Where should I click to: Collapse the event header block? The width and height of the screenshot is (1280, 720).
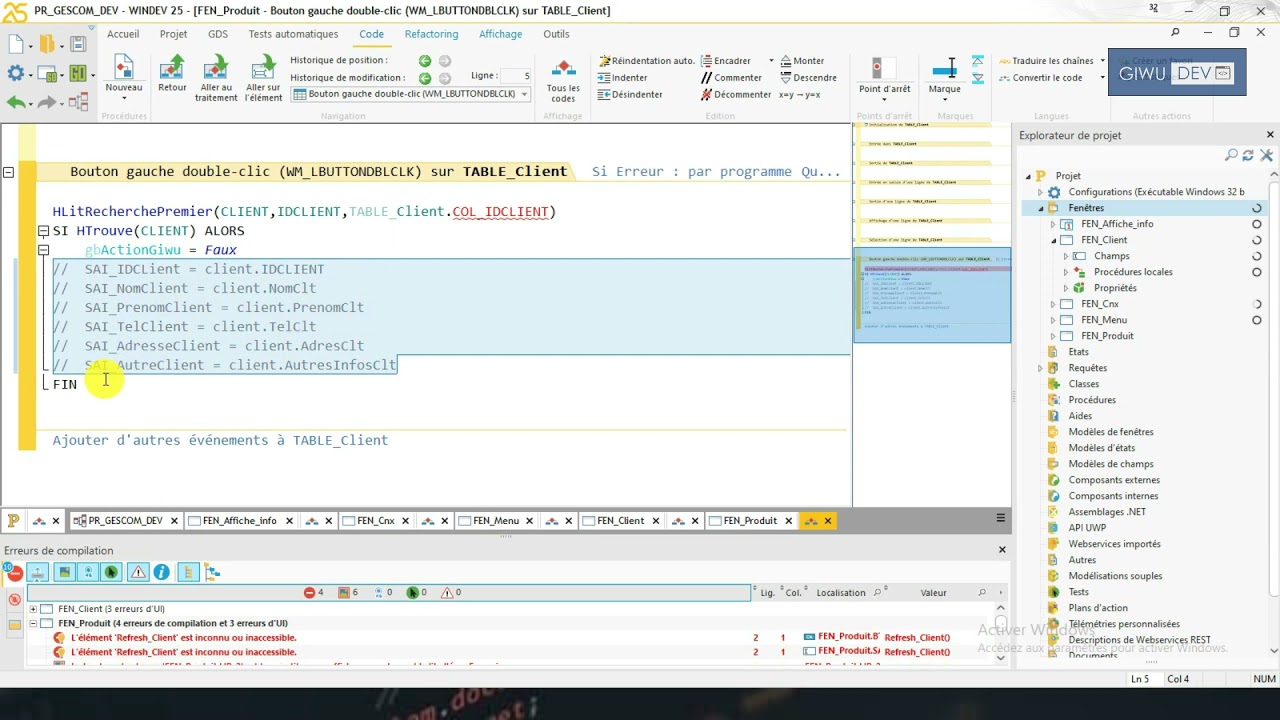8,172
